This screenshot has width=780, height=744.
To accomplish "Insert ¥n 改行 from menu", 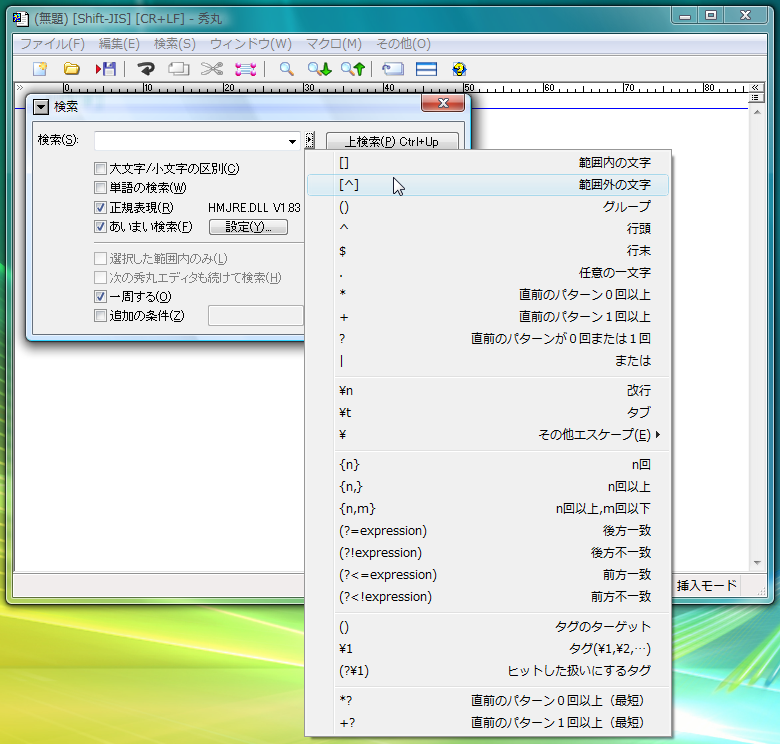I will 488,390.
